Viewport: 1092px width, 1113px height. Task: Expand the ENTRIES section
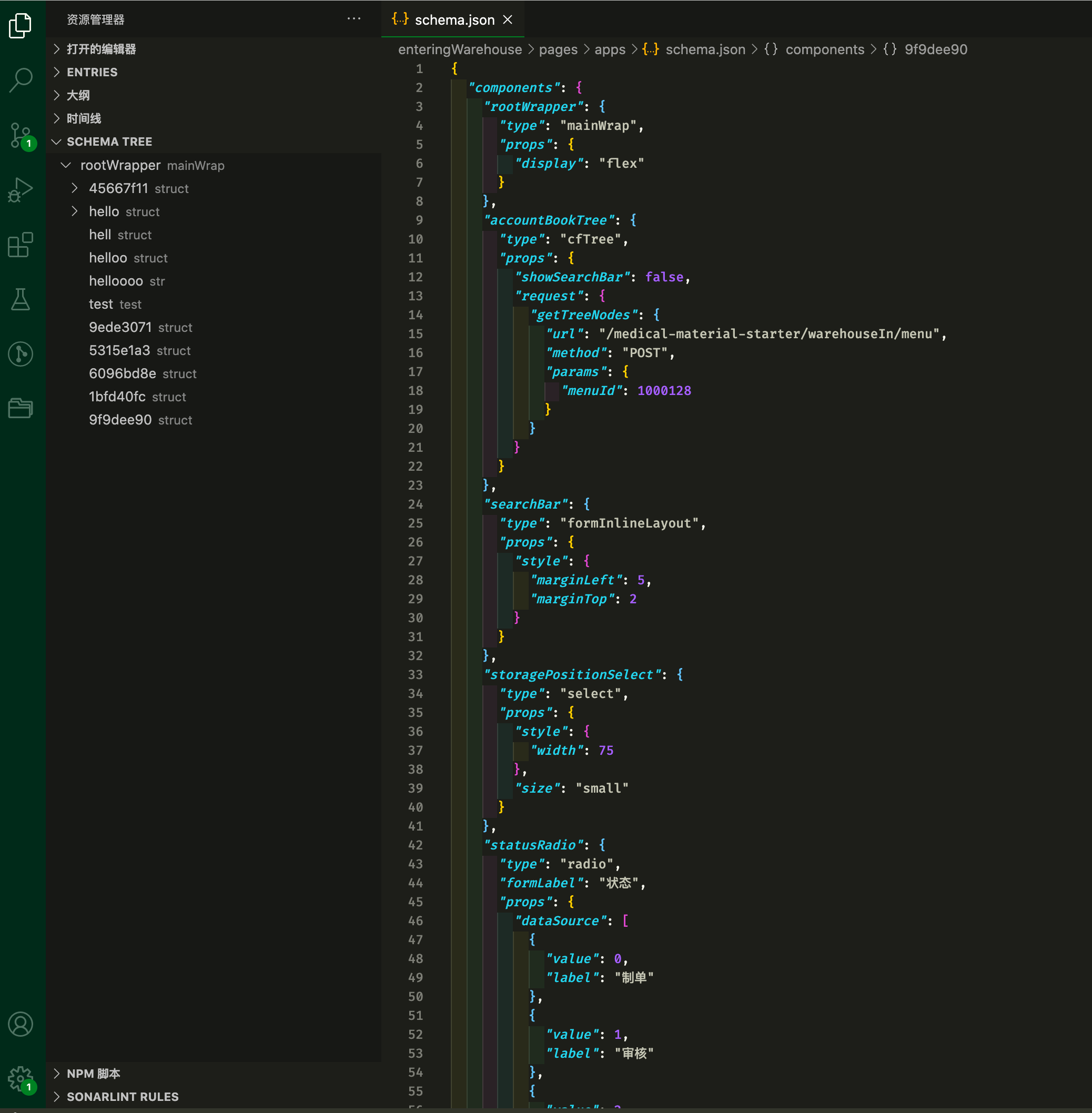click(214, 72)
